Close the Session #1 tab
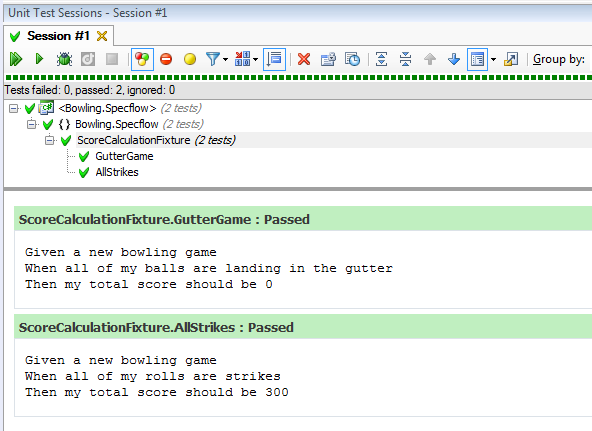The height and width of the screenshot is (431, 592). (x=102, y=36)
